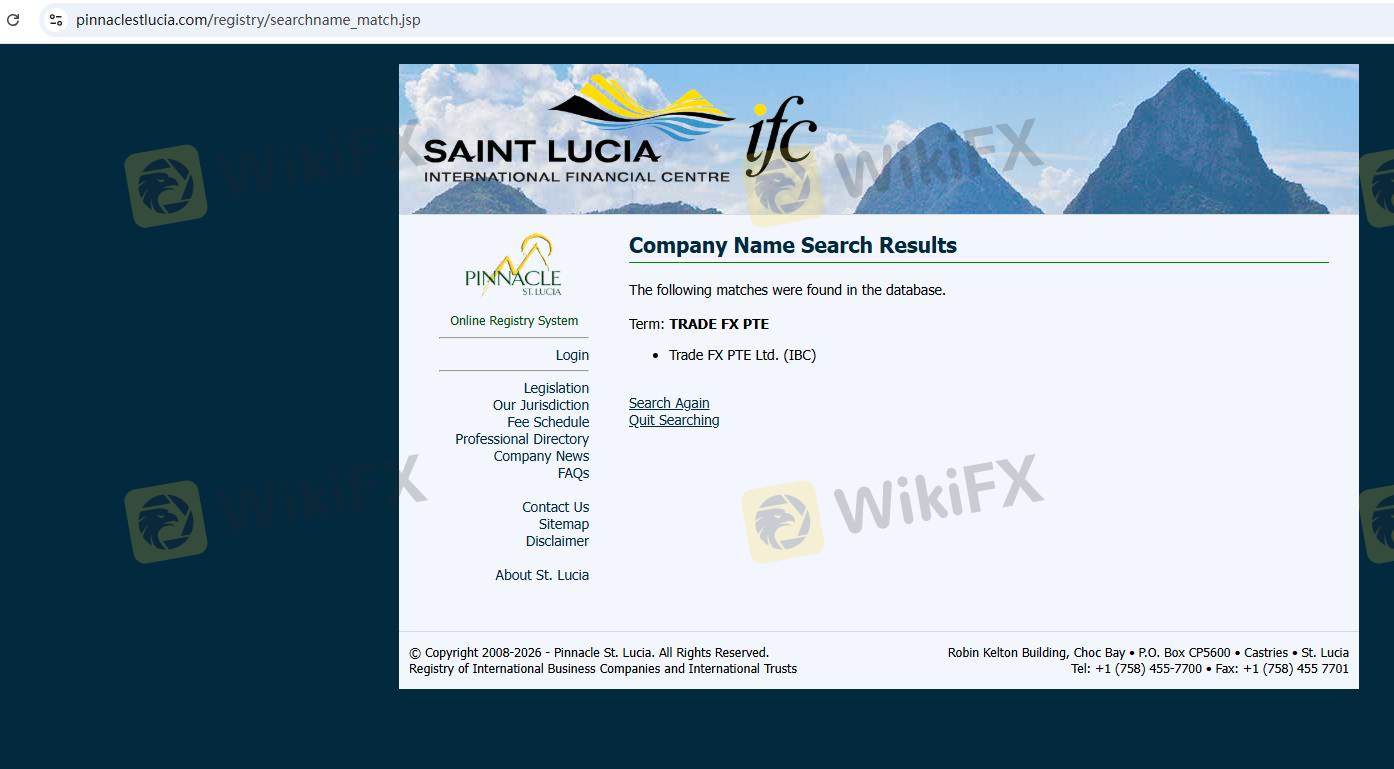Click the Registry of International Business Companies text
Image resolution: width=1394 pixels, height=769 pixels.
pos(603,669)
